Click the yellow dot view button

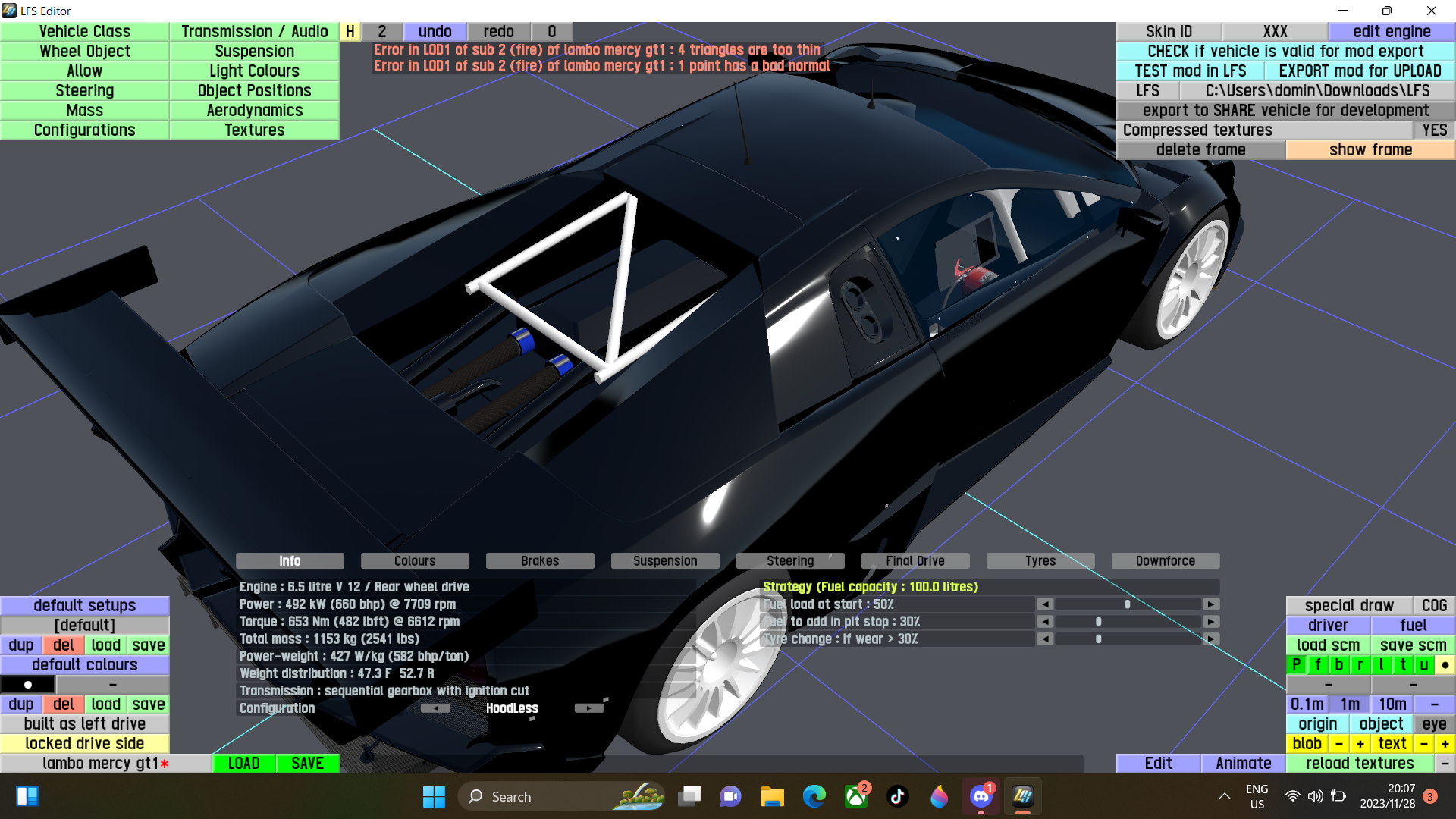pyautogui.click(x=1445, y=665)
